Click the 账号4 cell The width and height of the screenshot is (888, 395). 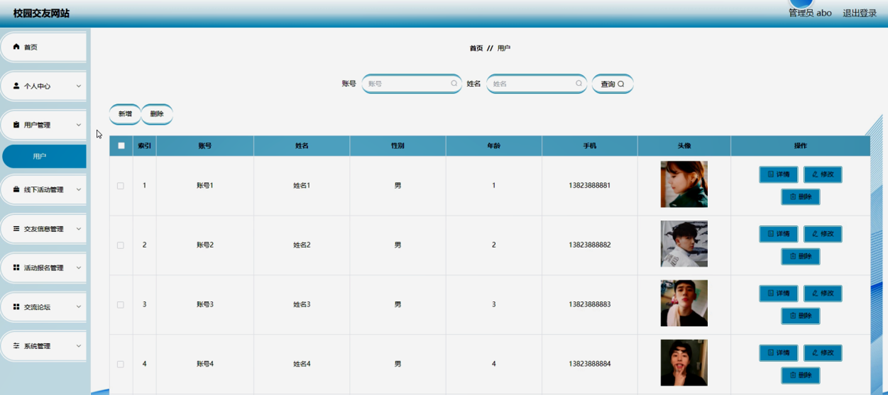point(205,364)
